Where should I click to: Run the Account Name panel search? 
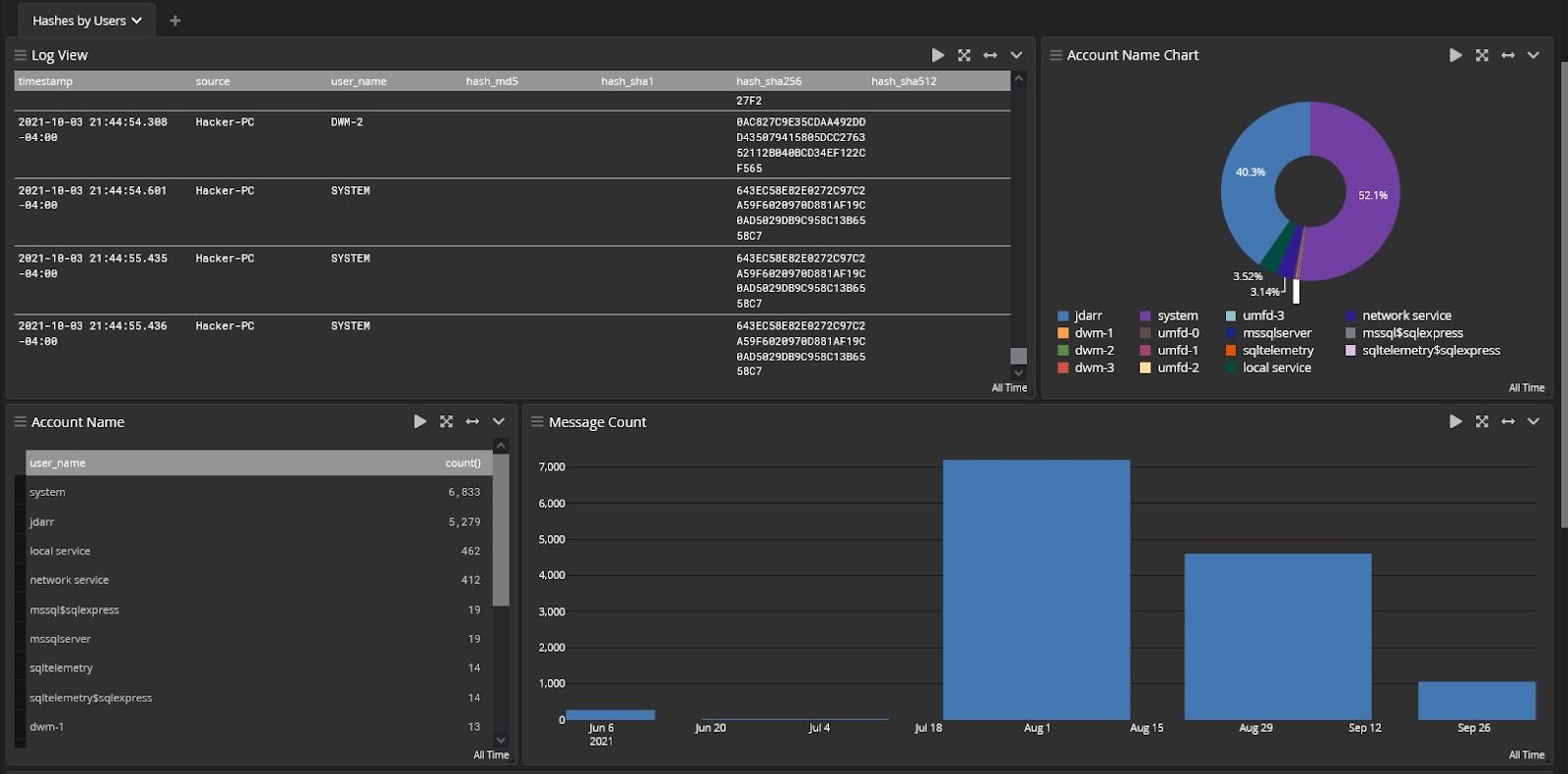click(419, 421)
